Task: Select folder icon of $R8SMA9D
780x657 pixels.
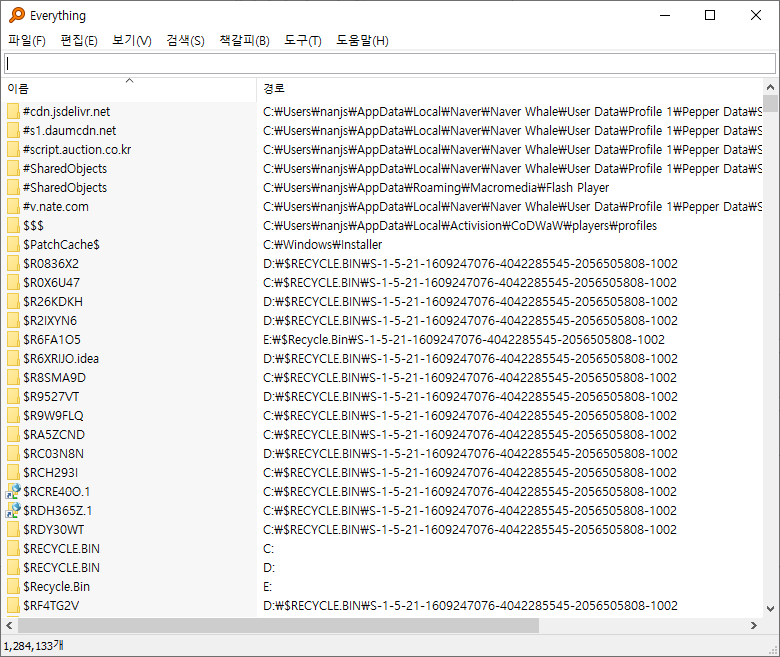Action: point(13,377)
